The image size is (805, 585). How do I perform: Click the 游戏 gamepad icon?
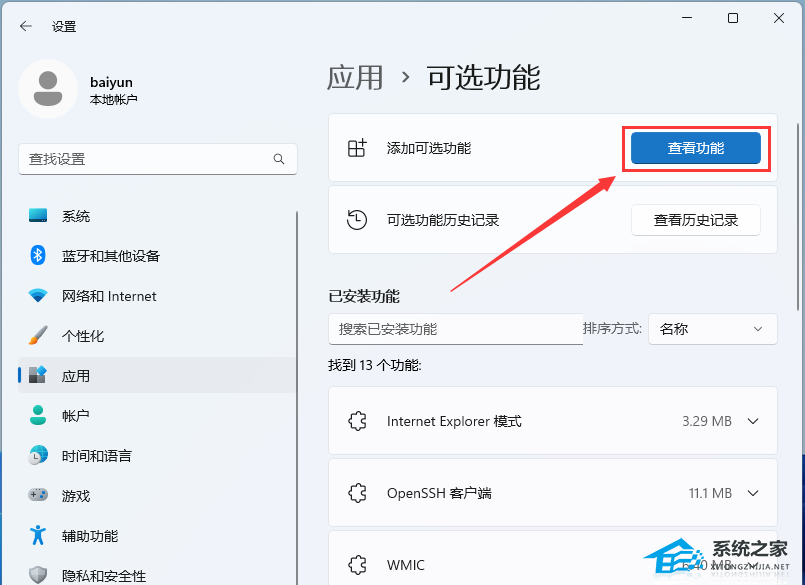[38, 495]
